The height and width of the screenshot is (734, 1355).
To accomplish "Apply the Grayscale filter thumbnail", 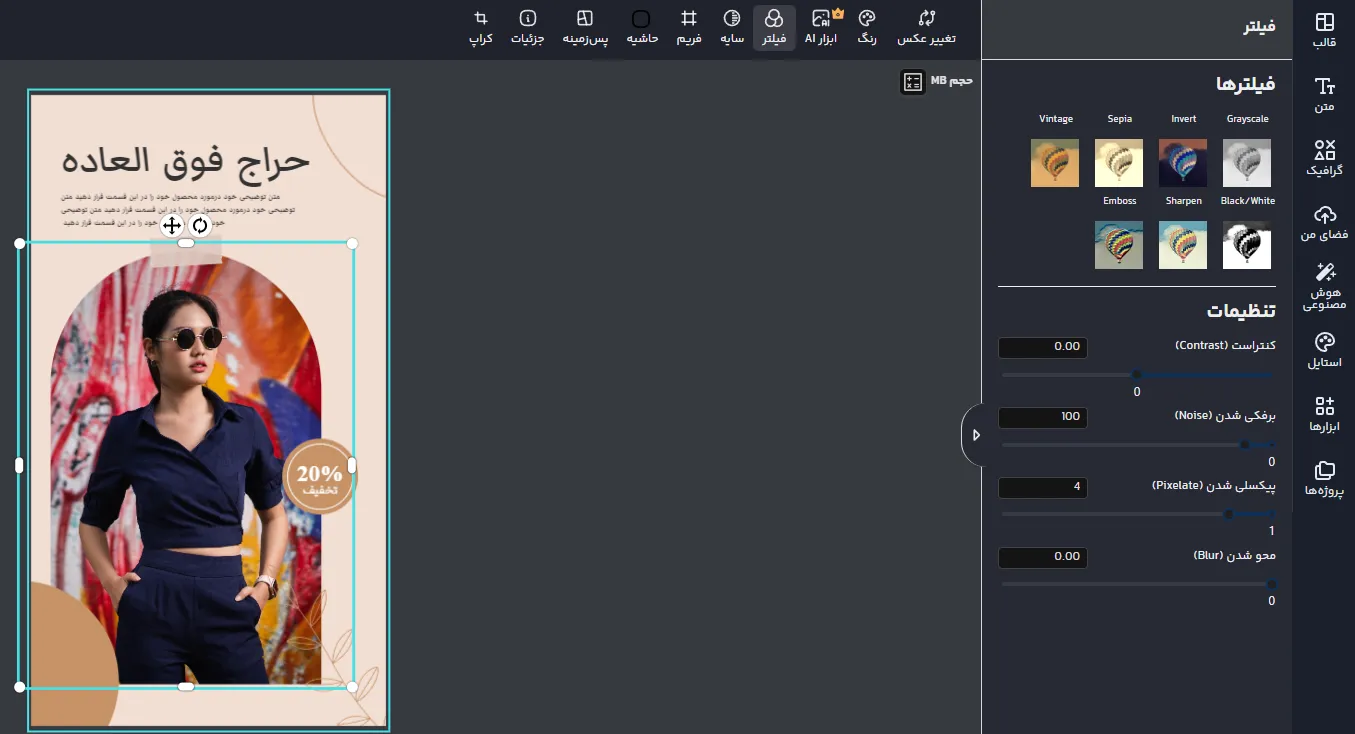I will (1247, 163).
